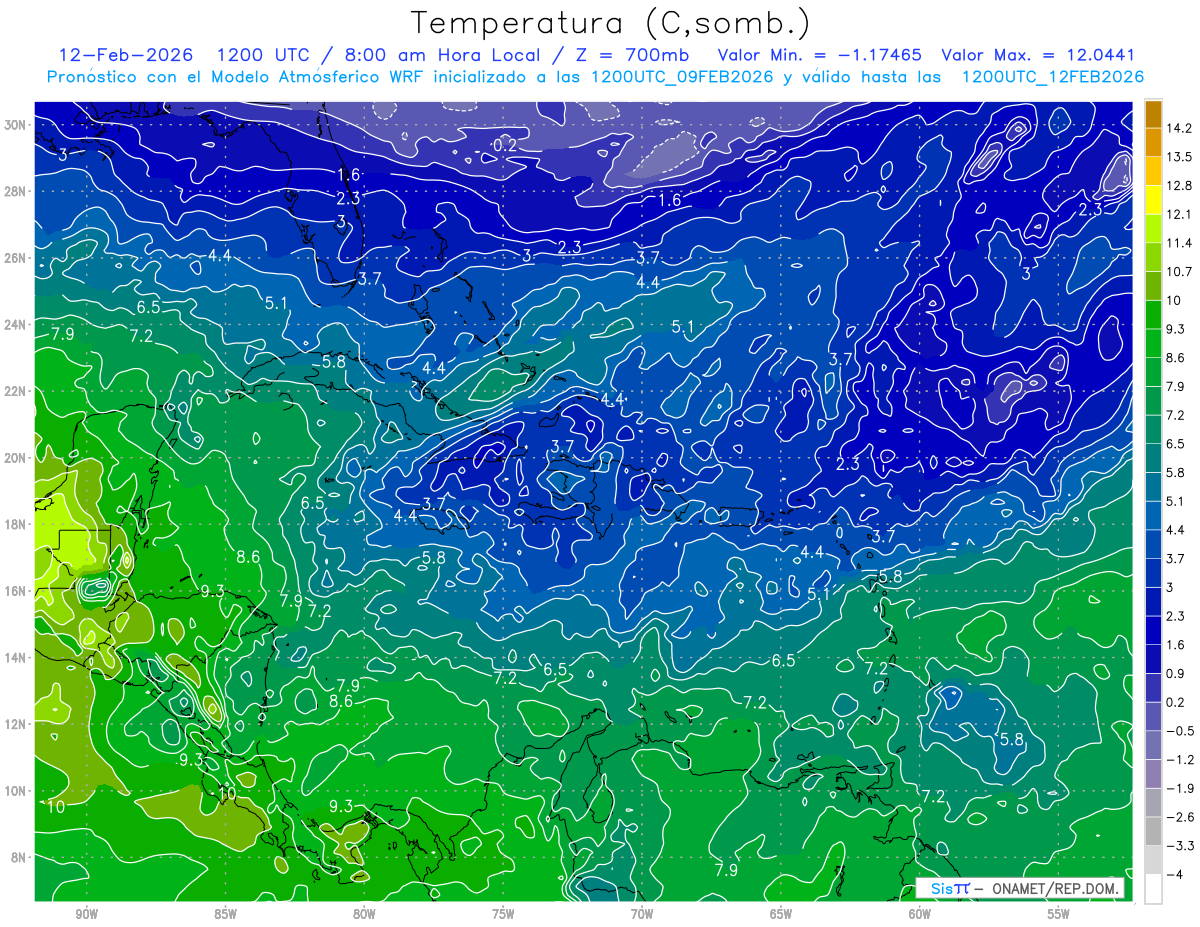
Task: Click the SisPI - ONAMET/REP.DOM. logo box
Action: coord(1021,888)
